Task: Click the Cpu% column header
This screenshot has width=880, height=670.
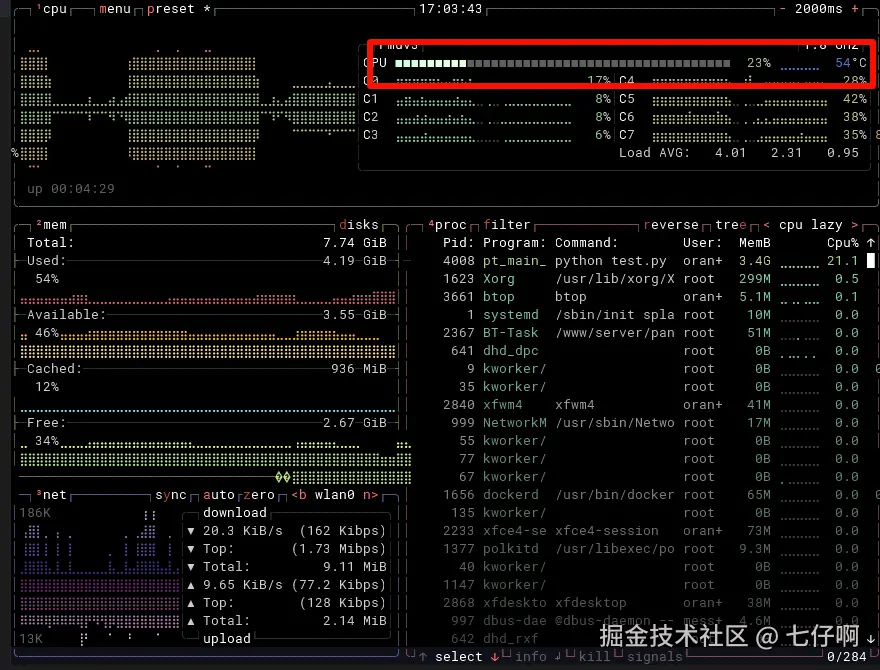Action: pos(842,243)
